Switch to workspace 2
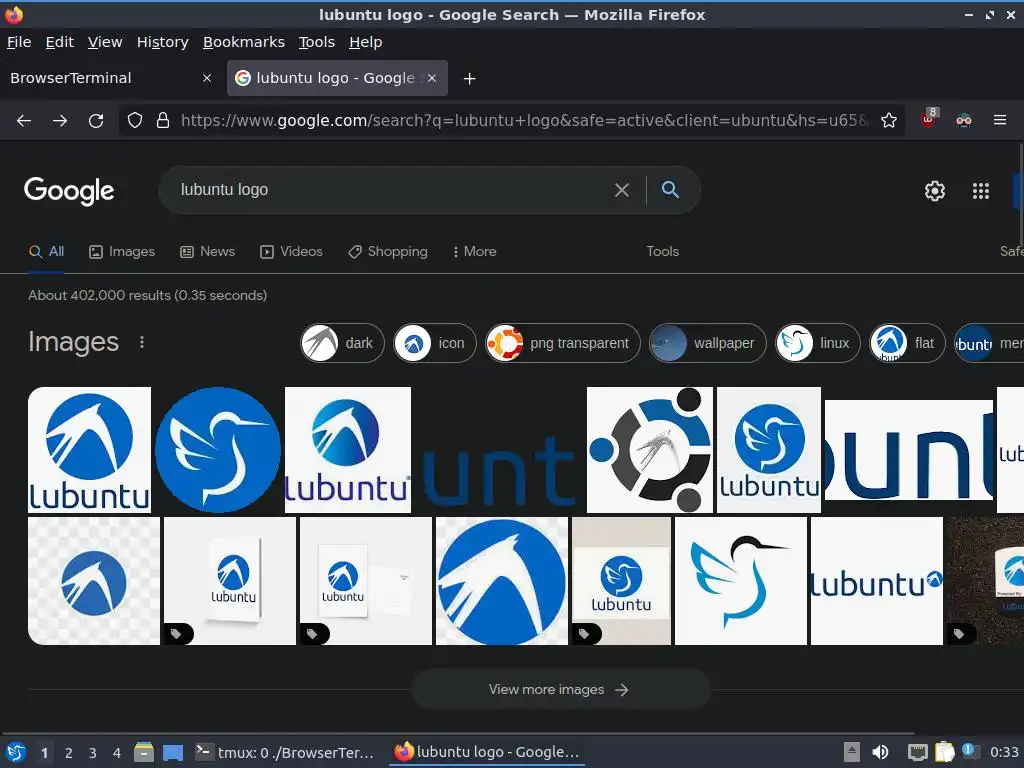1024x768 pixels. coord(69,753)
